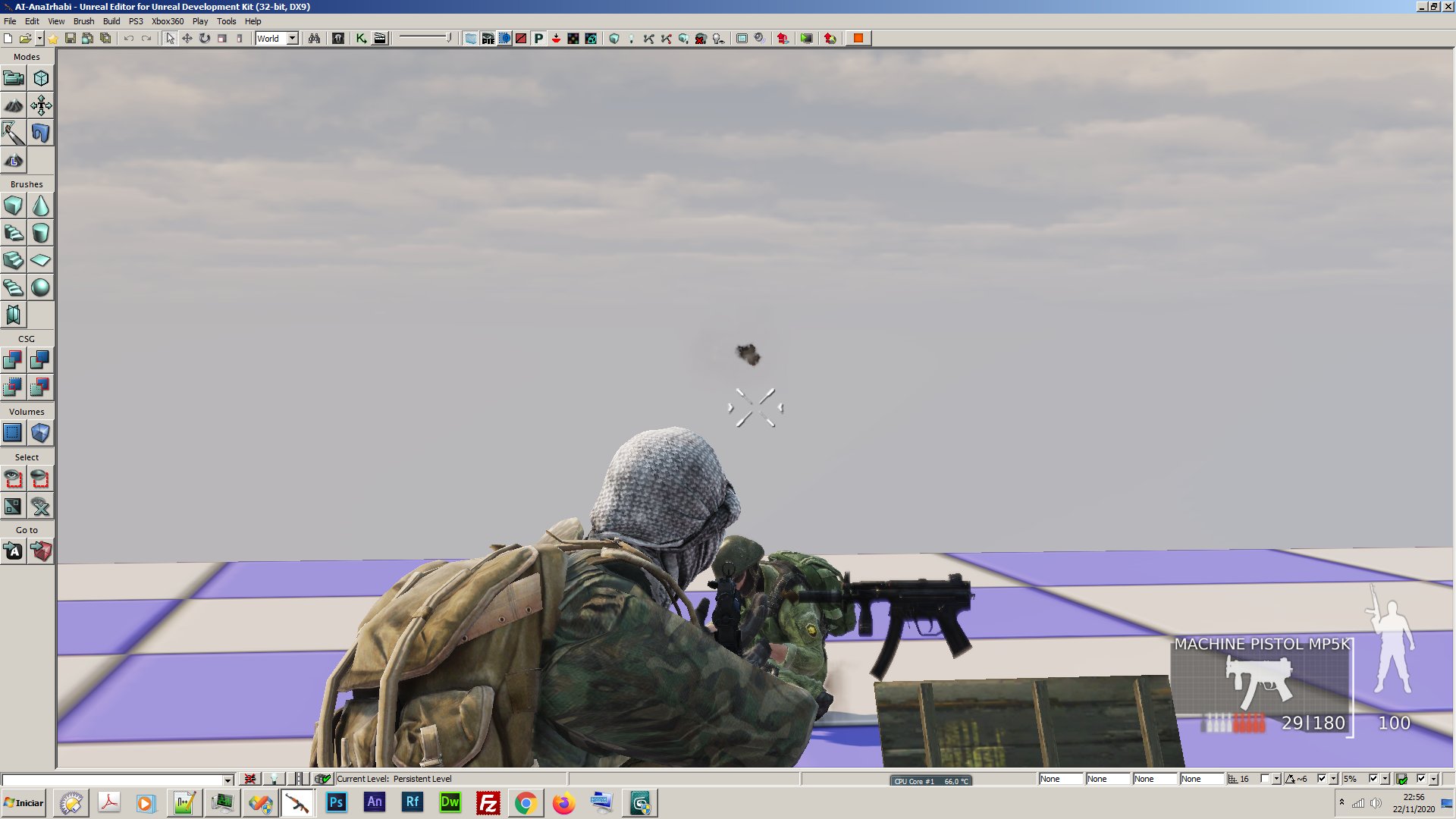This screenshot has height=819, width=1456.
Task: Create a Curved staircase brush
Action: [x=14, y=233]
